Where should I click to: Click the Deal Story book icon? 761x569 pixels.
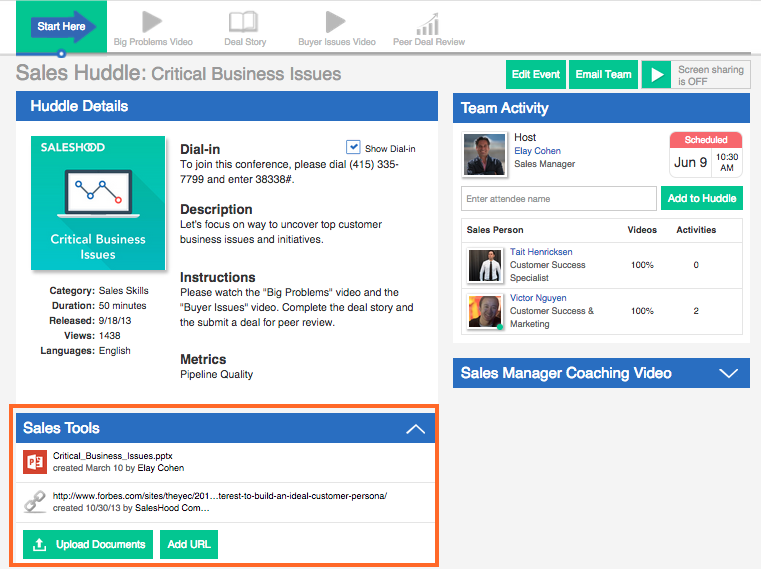coord(243,22)
